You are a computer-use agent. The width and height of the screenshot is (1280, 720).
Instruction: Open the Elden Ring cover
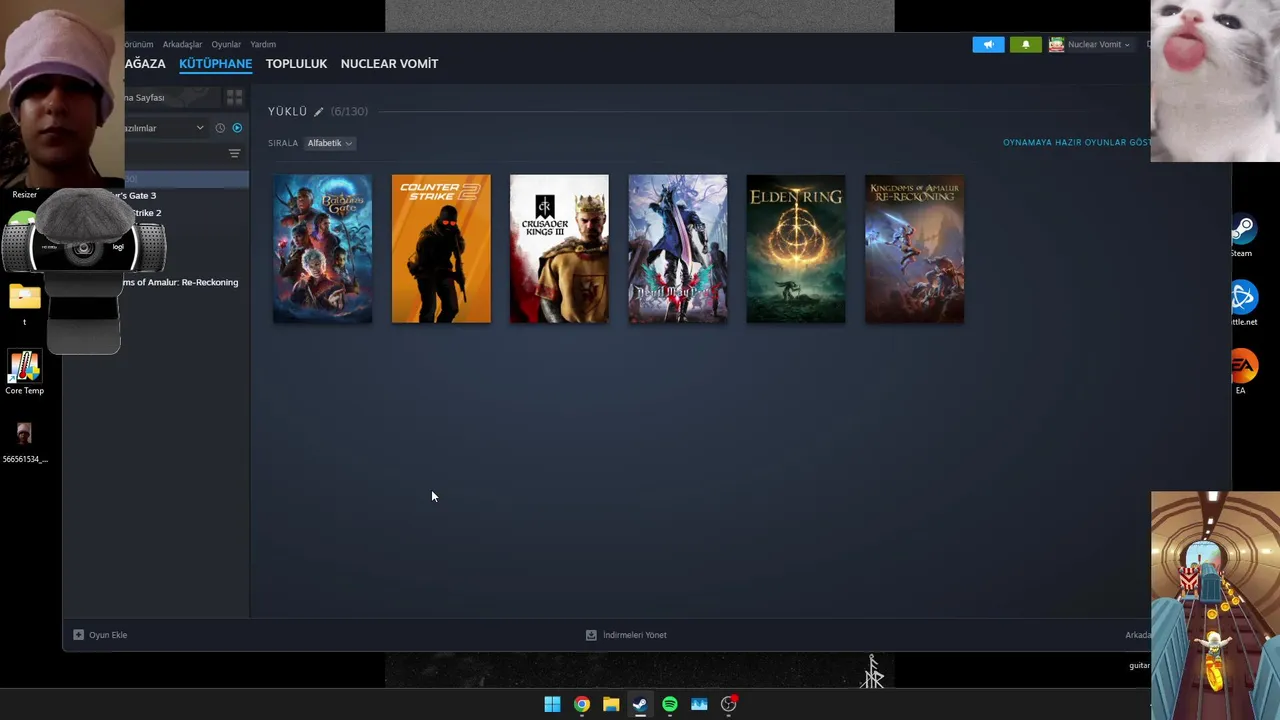796,249
